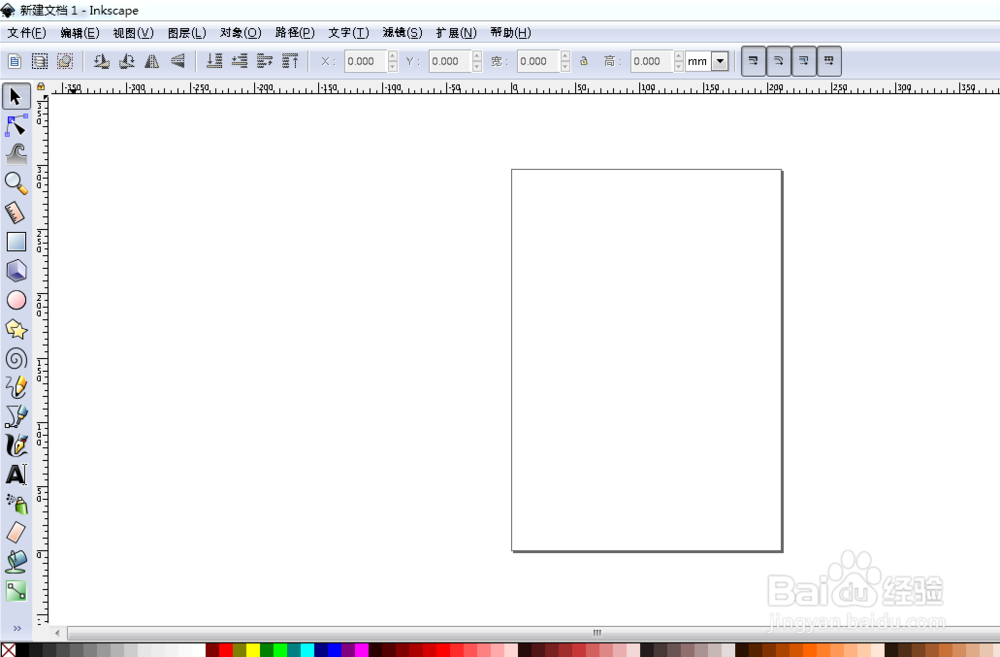This screenshot has height=657, width=1000.
Task: Click the 宽 width field spinner arrows
Action: [565, 61]
